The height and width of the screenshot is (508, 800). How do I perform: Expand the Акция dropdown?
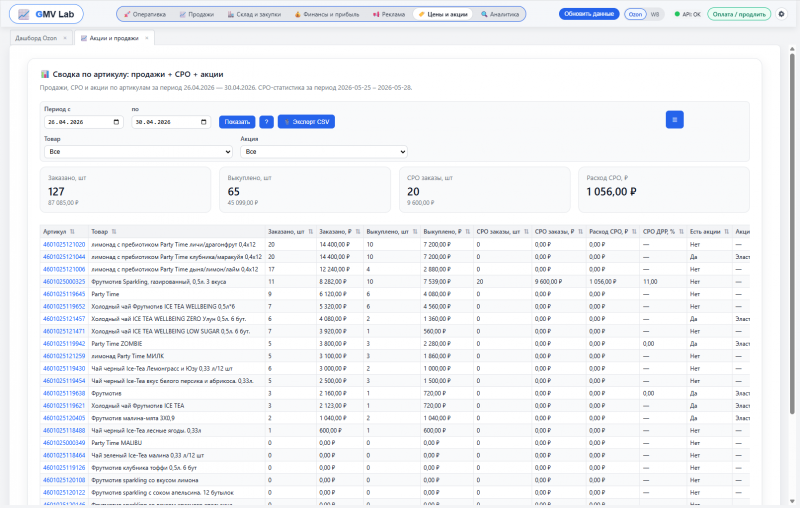324,151
